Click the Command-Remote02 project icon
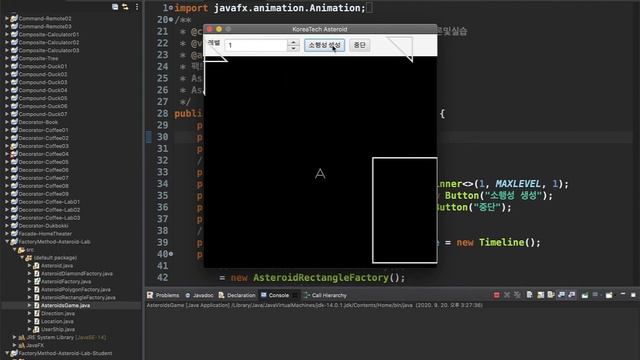 (x=14, y=18)
